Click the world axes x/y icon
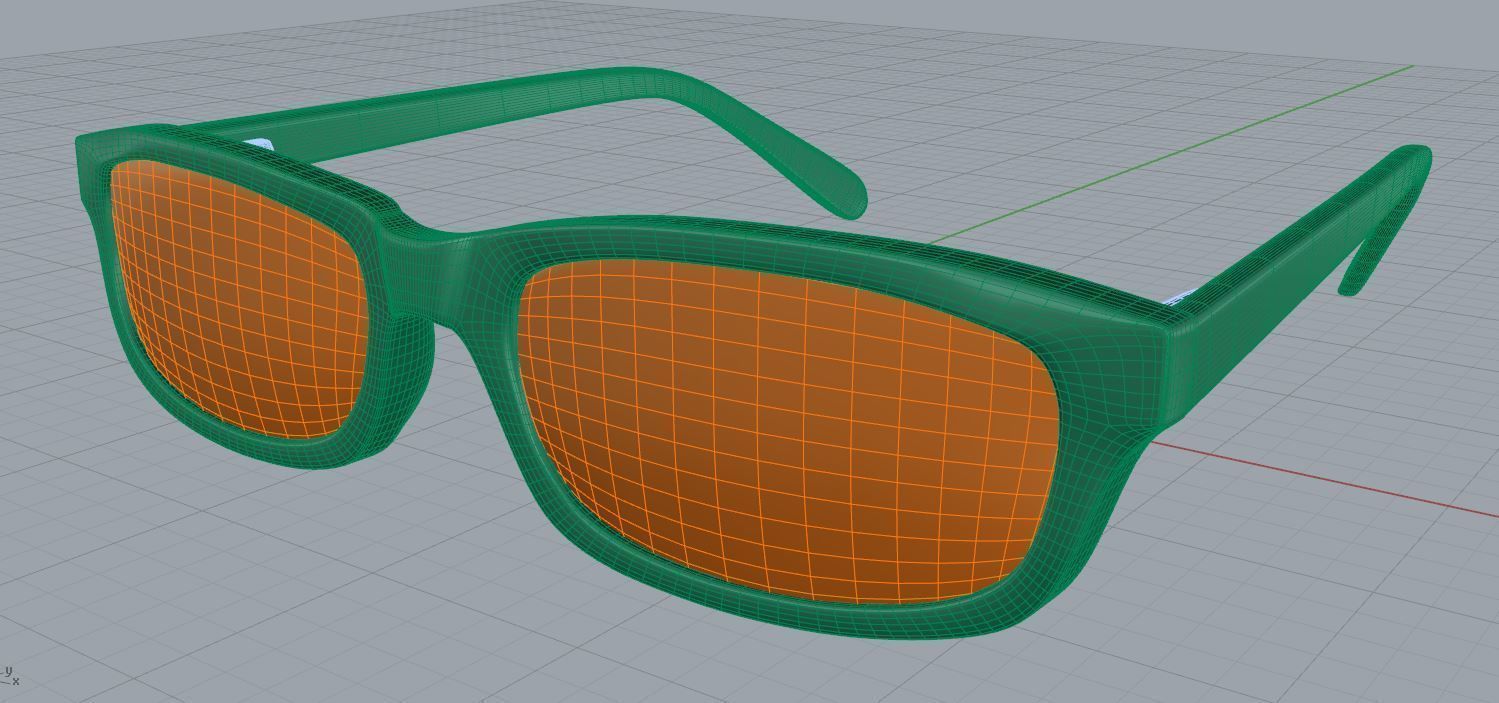This screenshot has height=703, width=1499. 10,675
